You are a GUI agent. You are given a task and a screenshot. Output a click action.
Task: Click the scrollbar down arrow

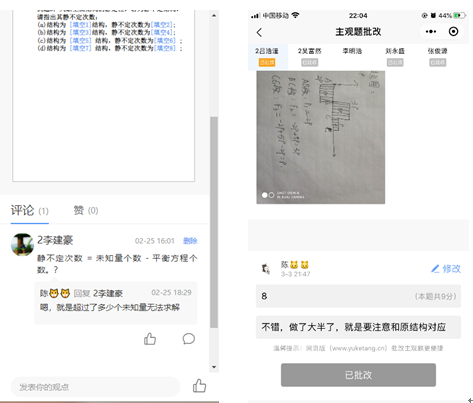point(214,367)
